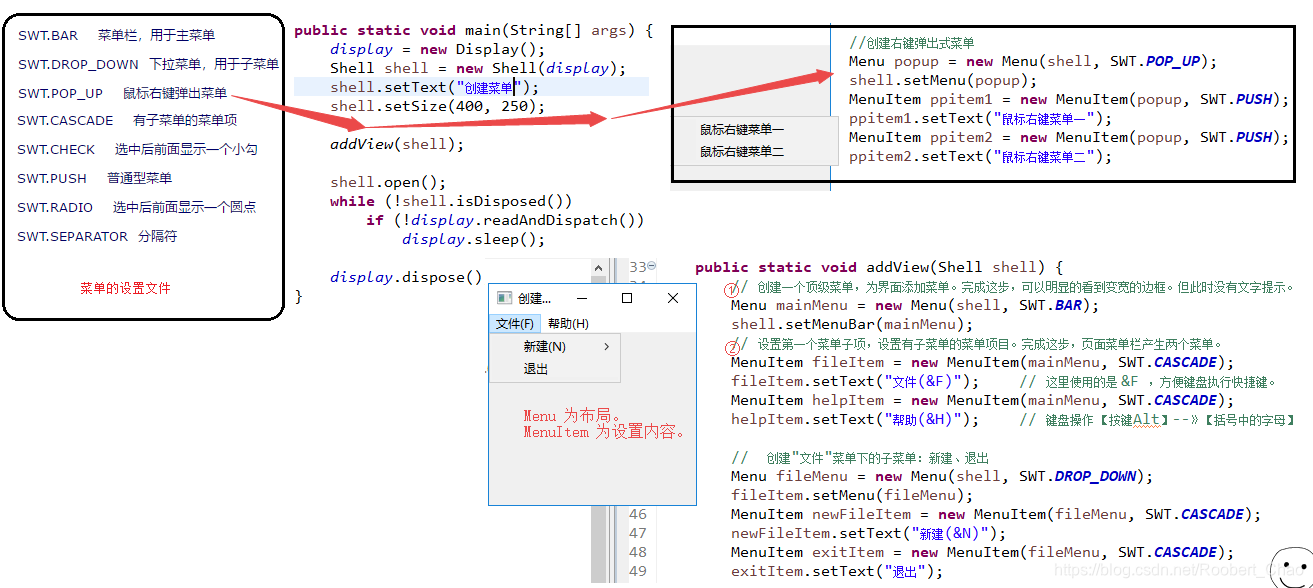Click line number 48 in the editor gutter
The height and width of the screenshot is (588, 1313).
tap(638, 553)
